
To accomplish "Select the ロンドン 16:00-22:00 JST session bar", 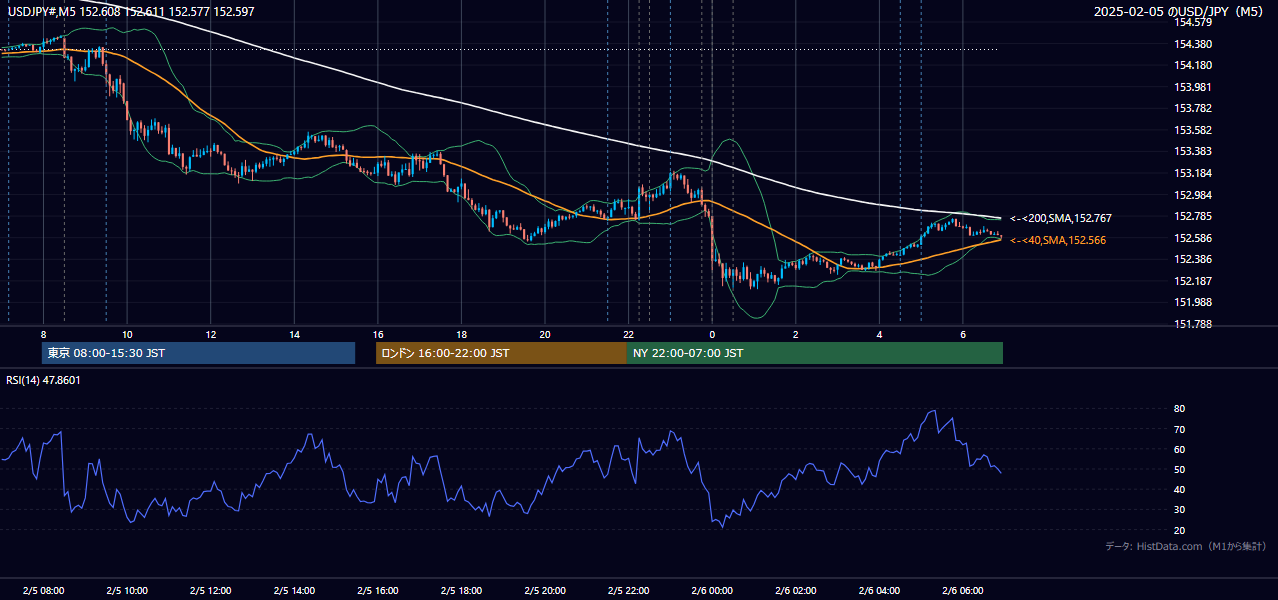I will (x=501, y=353).
